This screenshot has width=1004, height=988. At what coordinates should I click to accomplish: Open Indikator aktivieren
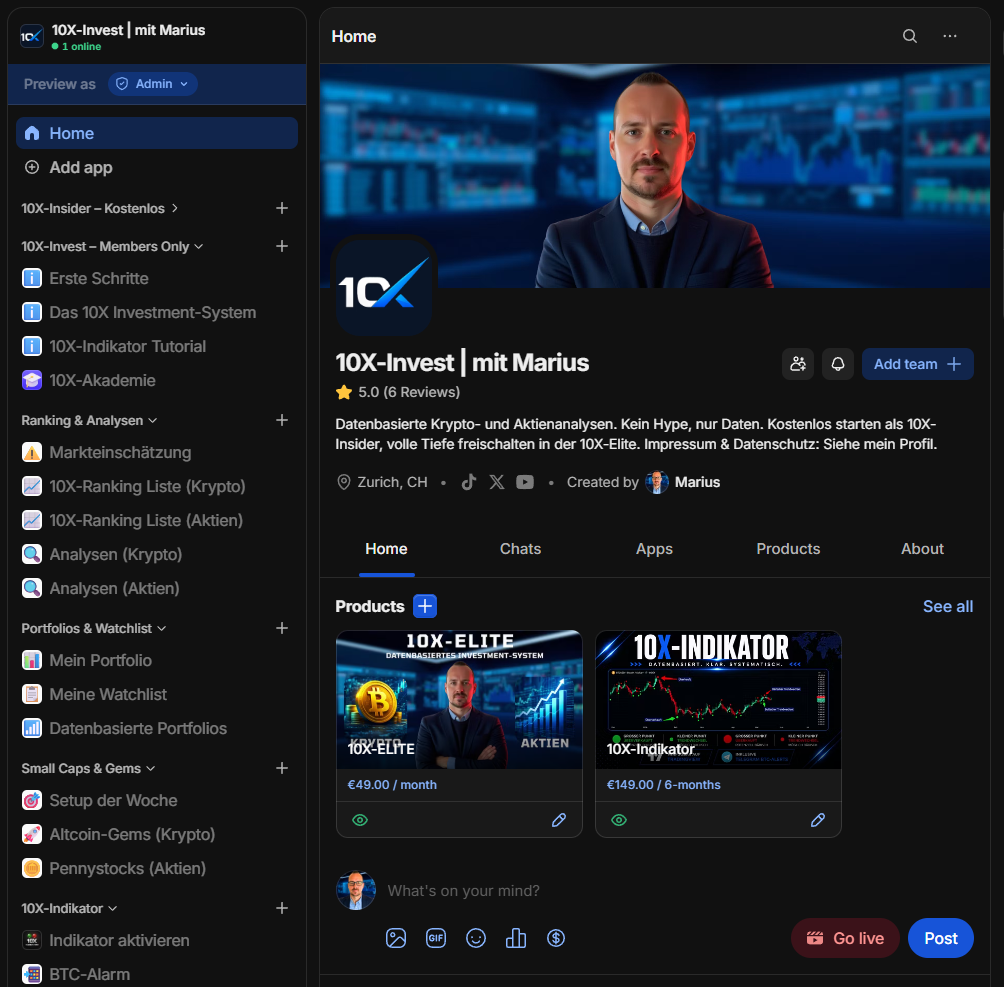pos(157,940)
